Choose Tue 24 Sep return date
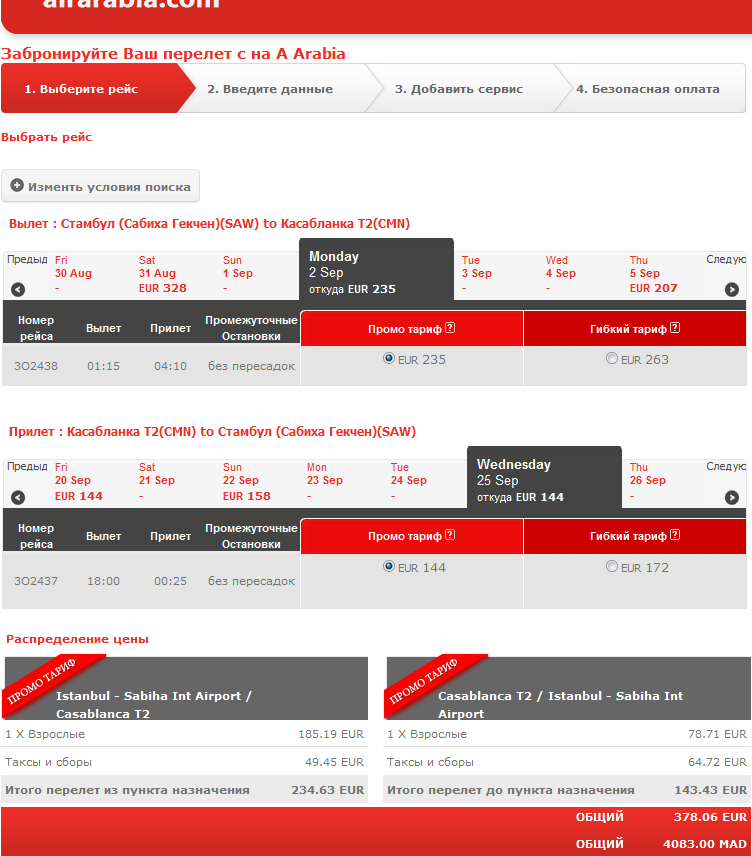Image resolution: width=752 pixels, height=856 pixels. point(409,482)
